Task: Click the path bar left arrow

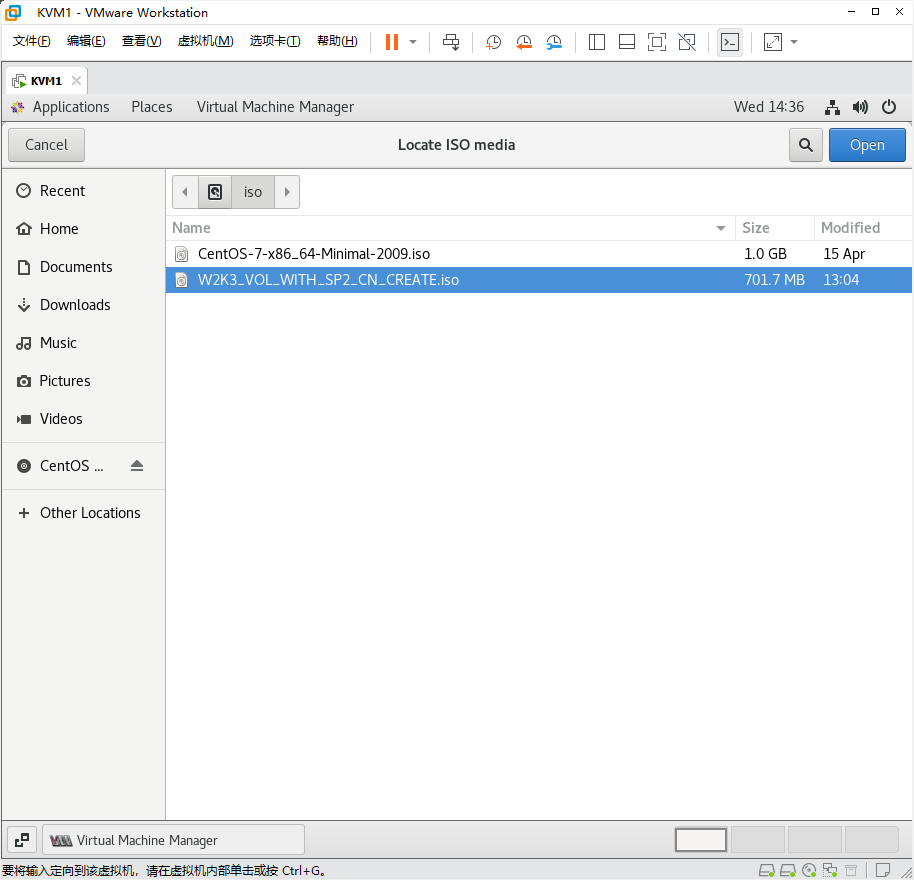Action: 185,192
